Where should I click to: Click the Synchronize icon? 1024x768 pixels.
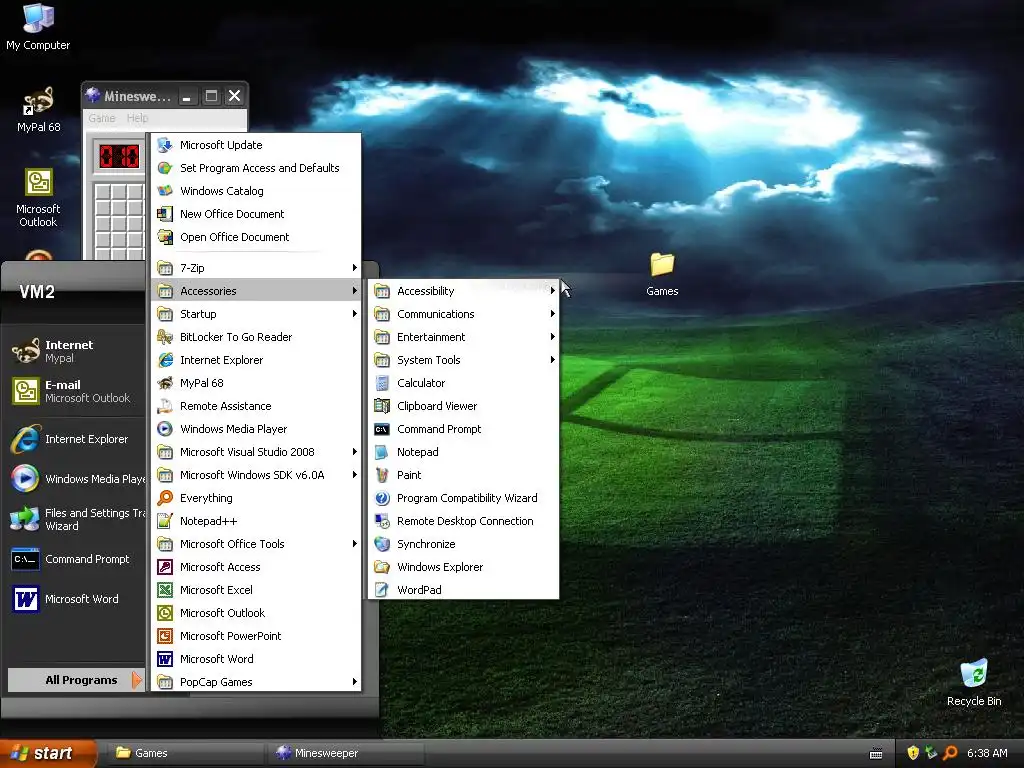(382, 544)
